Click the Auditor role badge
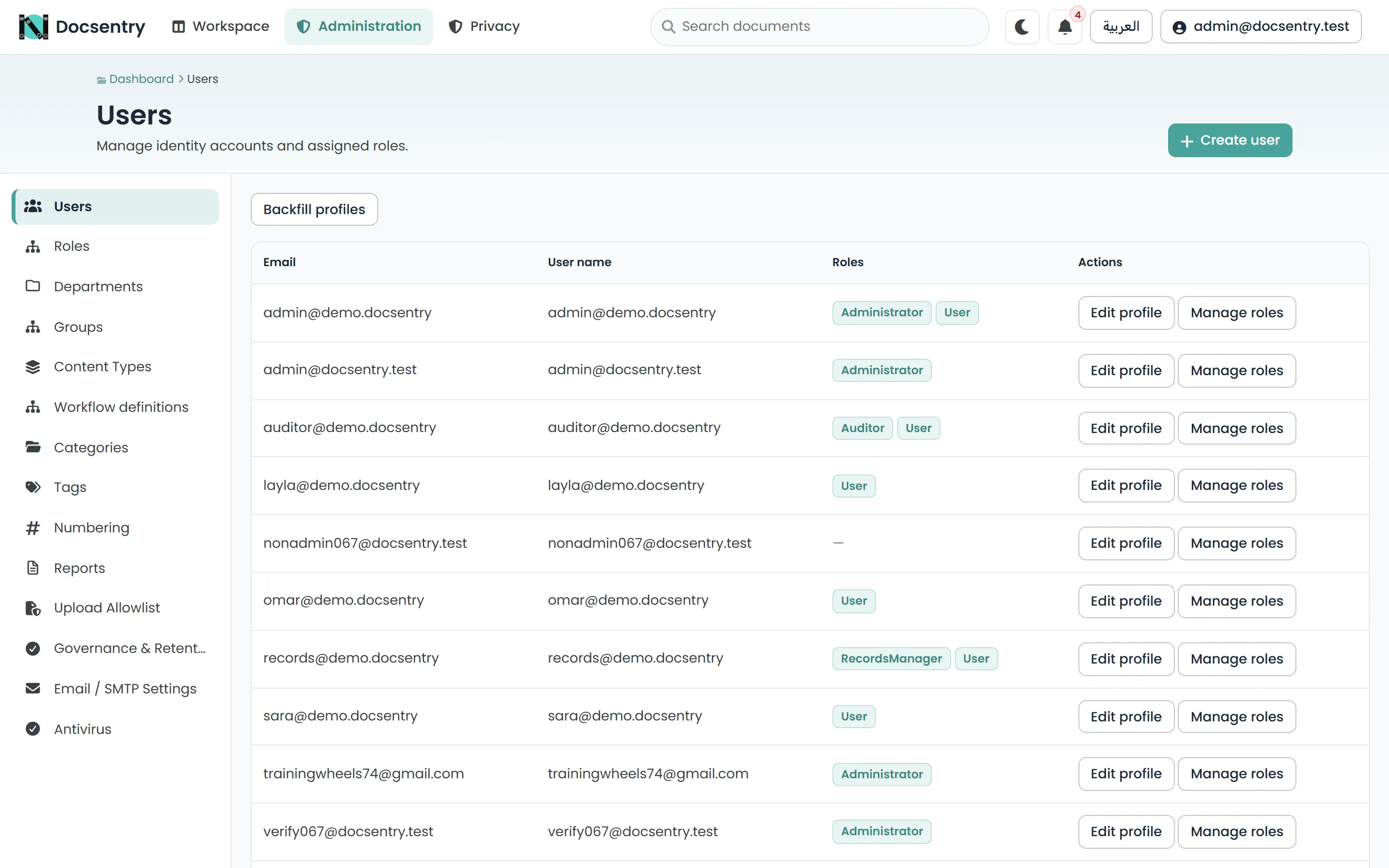1389x868 pixels. coord(862,428)
